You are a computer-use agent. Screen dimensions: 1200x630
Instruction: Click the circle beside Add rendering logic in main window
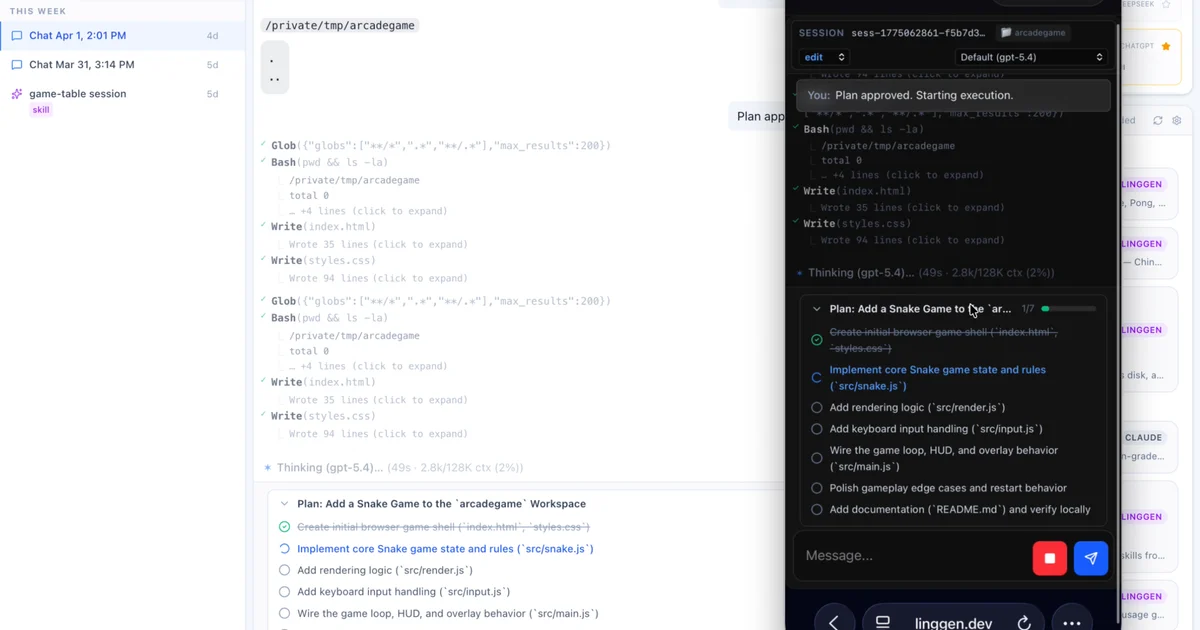[284, 570]
